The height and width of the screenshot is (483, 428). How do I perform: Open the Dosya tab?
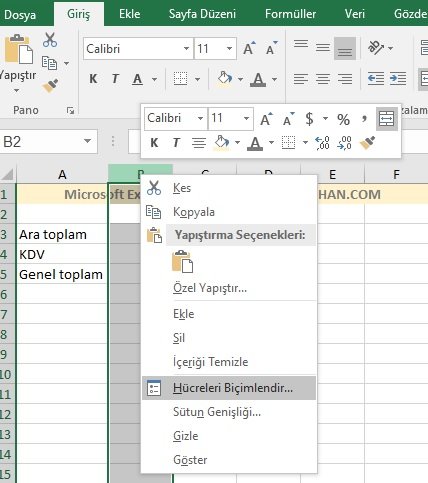tap(20, 14)
